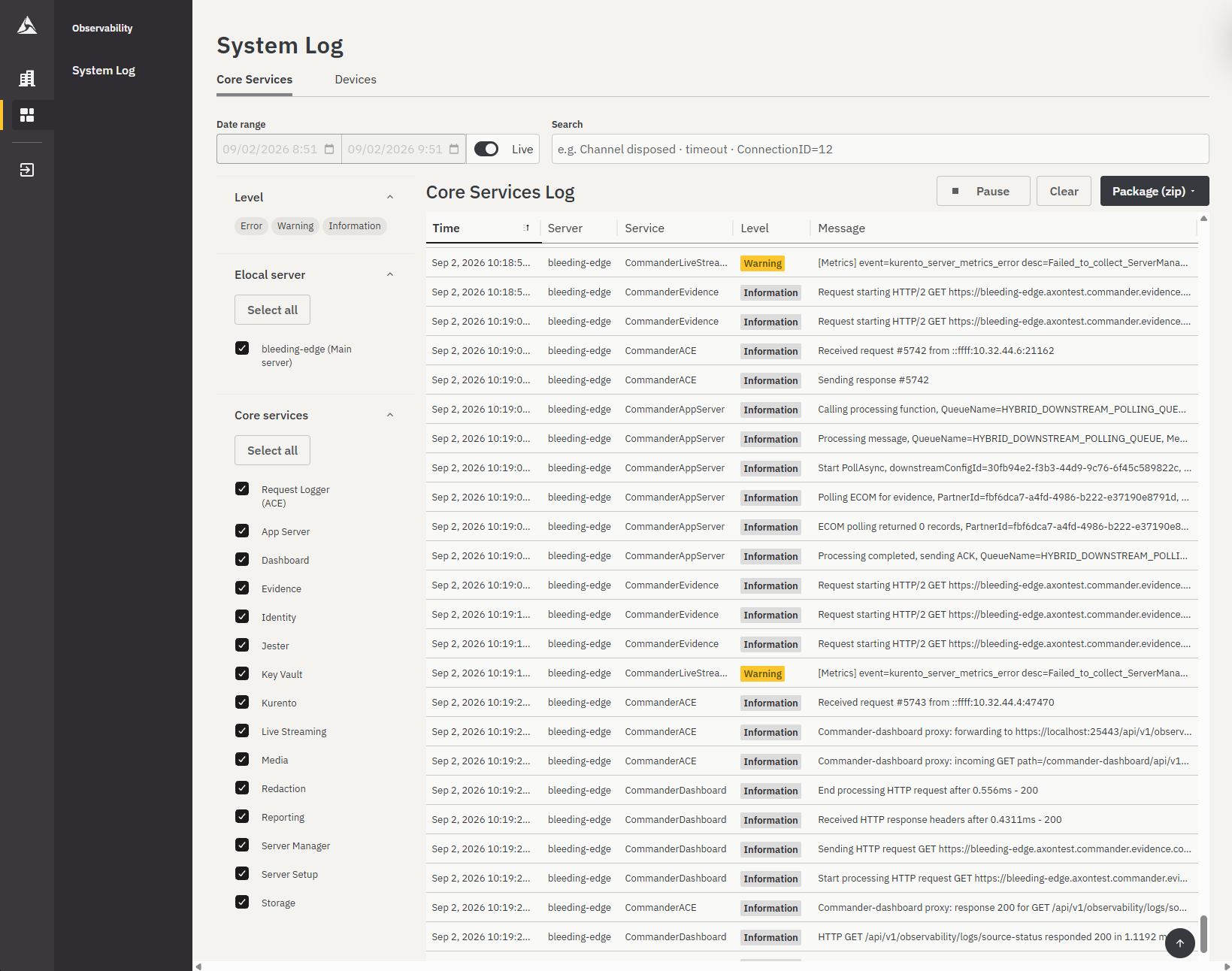Uncheck Server Manager checkbox
The height and width of the screenshot is (971, 1232).
click(x=242, y=845)
